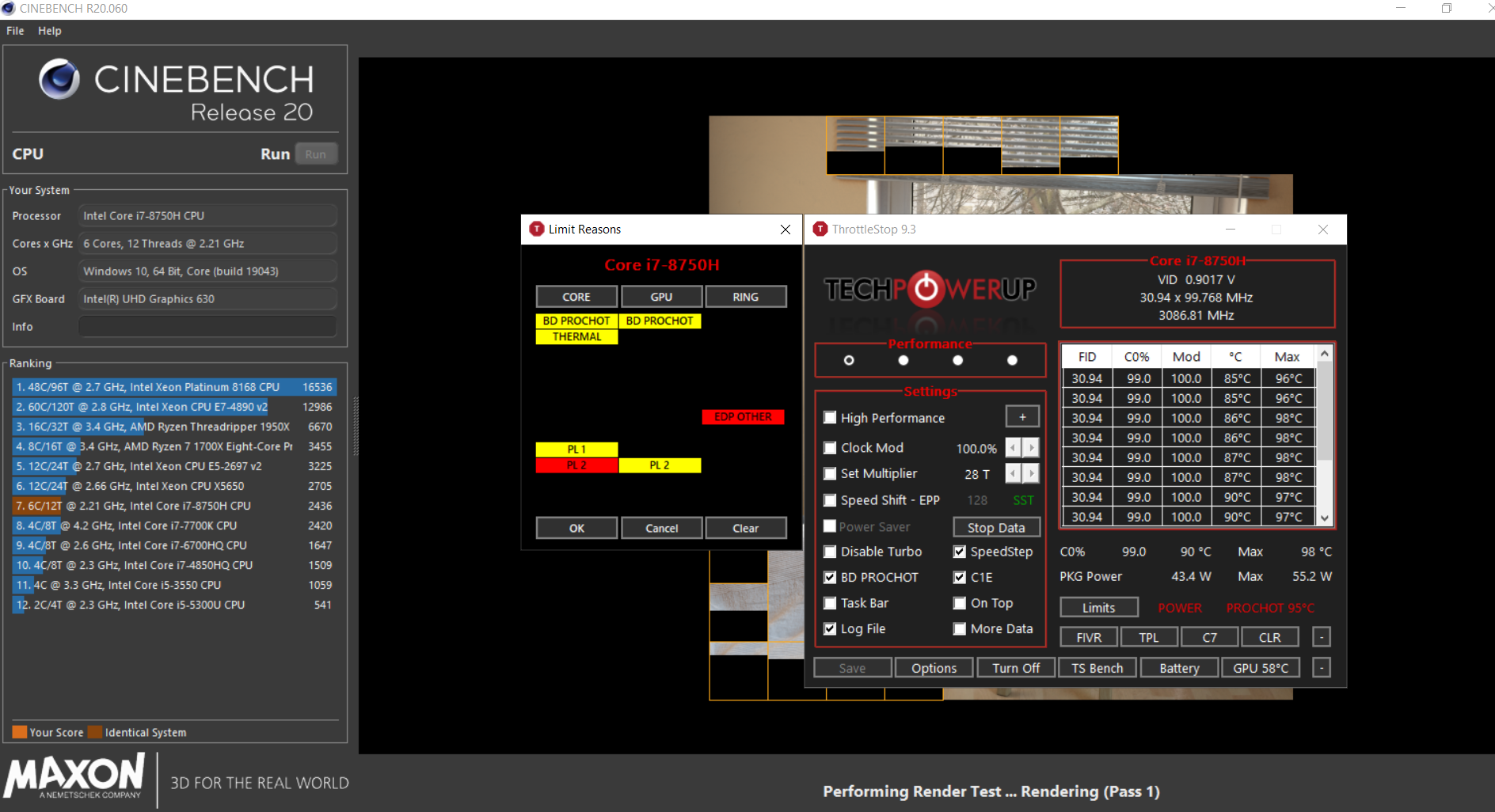
Task: Uncheck the Log File option
Action: [830, 629]
